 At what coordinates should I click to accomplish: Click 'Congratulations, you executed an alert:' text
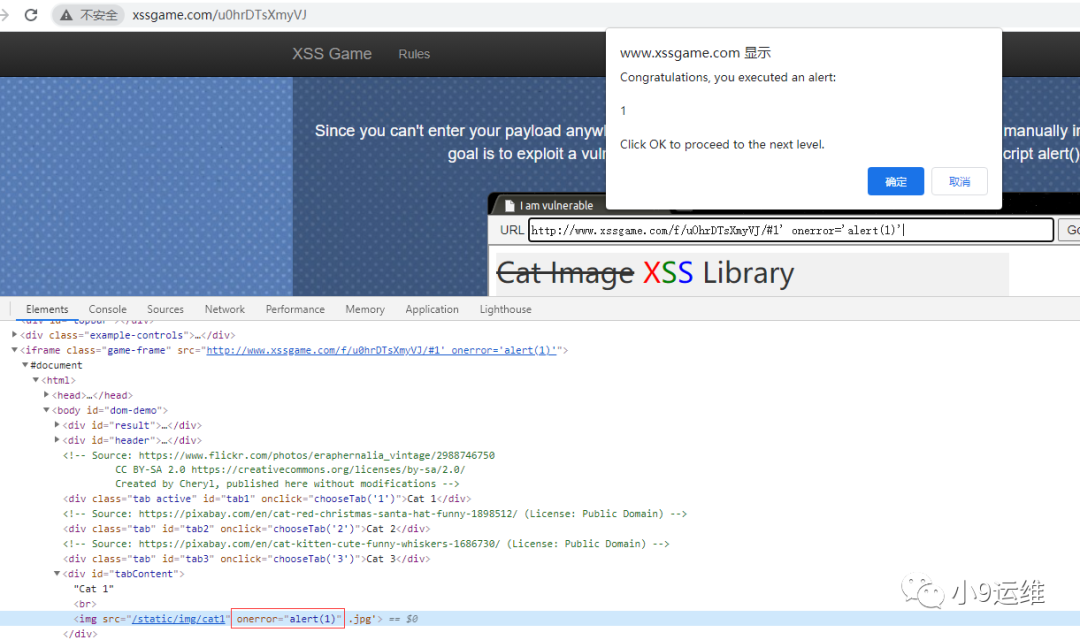tap(728, 77)
